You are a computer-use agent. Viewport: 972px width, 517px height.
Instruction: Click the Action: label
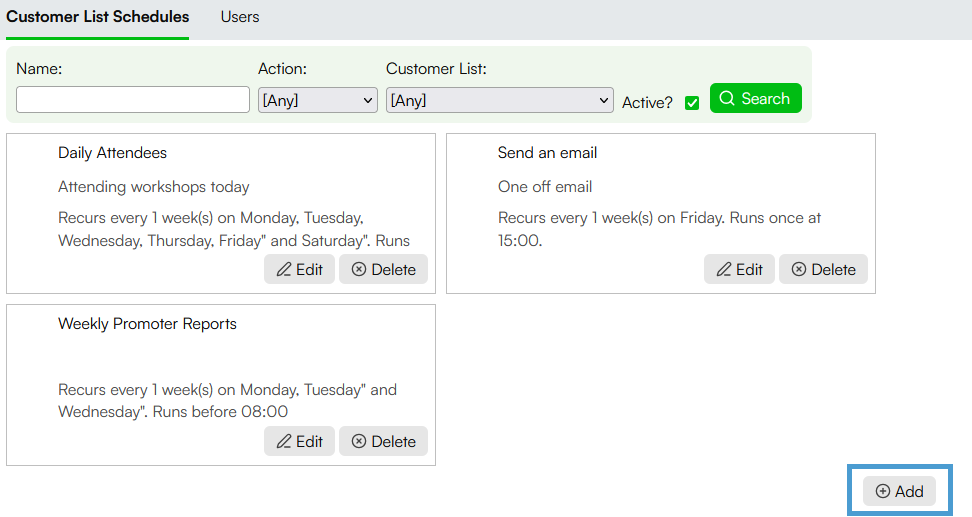pos(283,69)
